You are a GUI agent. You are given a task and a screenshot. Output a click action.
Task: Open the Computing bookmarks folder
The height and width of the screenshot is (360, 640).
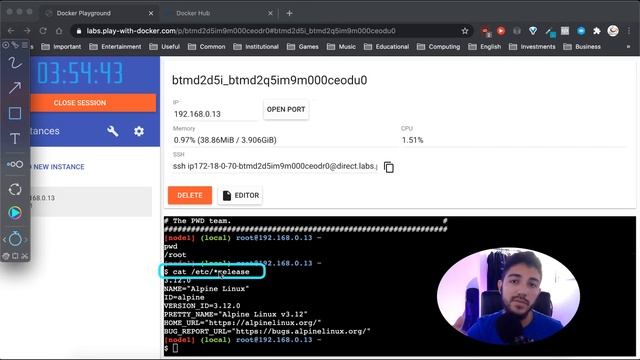tap(438, 47)
